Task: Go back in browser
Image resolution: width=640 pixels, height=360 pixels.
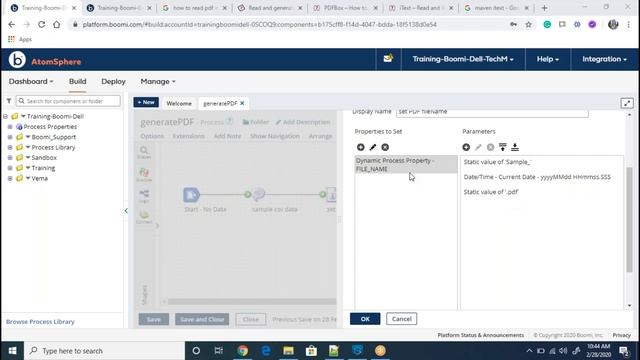Action: click(11, 24)
